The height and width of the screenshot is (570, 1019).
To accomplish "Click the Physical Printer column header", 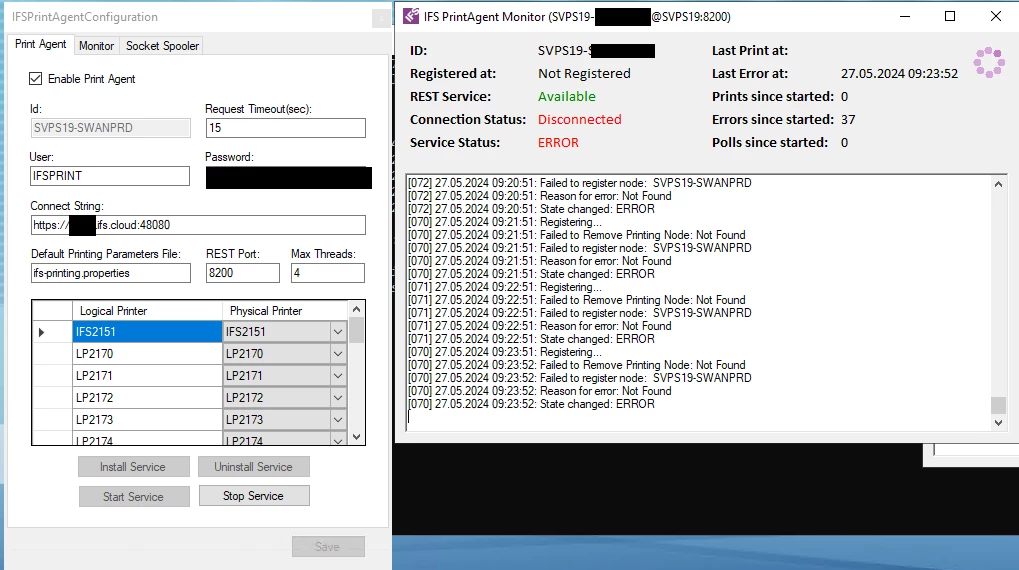I will pyautogui.click(x=285, y=311).
